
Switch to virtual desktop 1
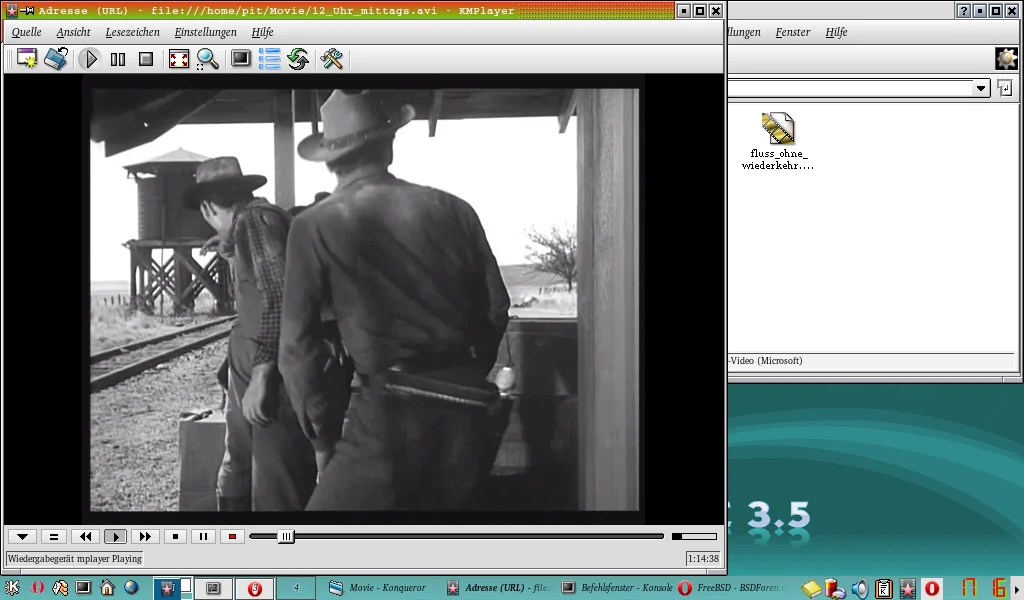[173, 588]
